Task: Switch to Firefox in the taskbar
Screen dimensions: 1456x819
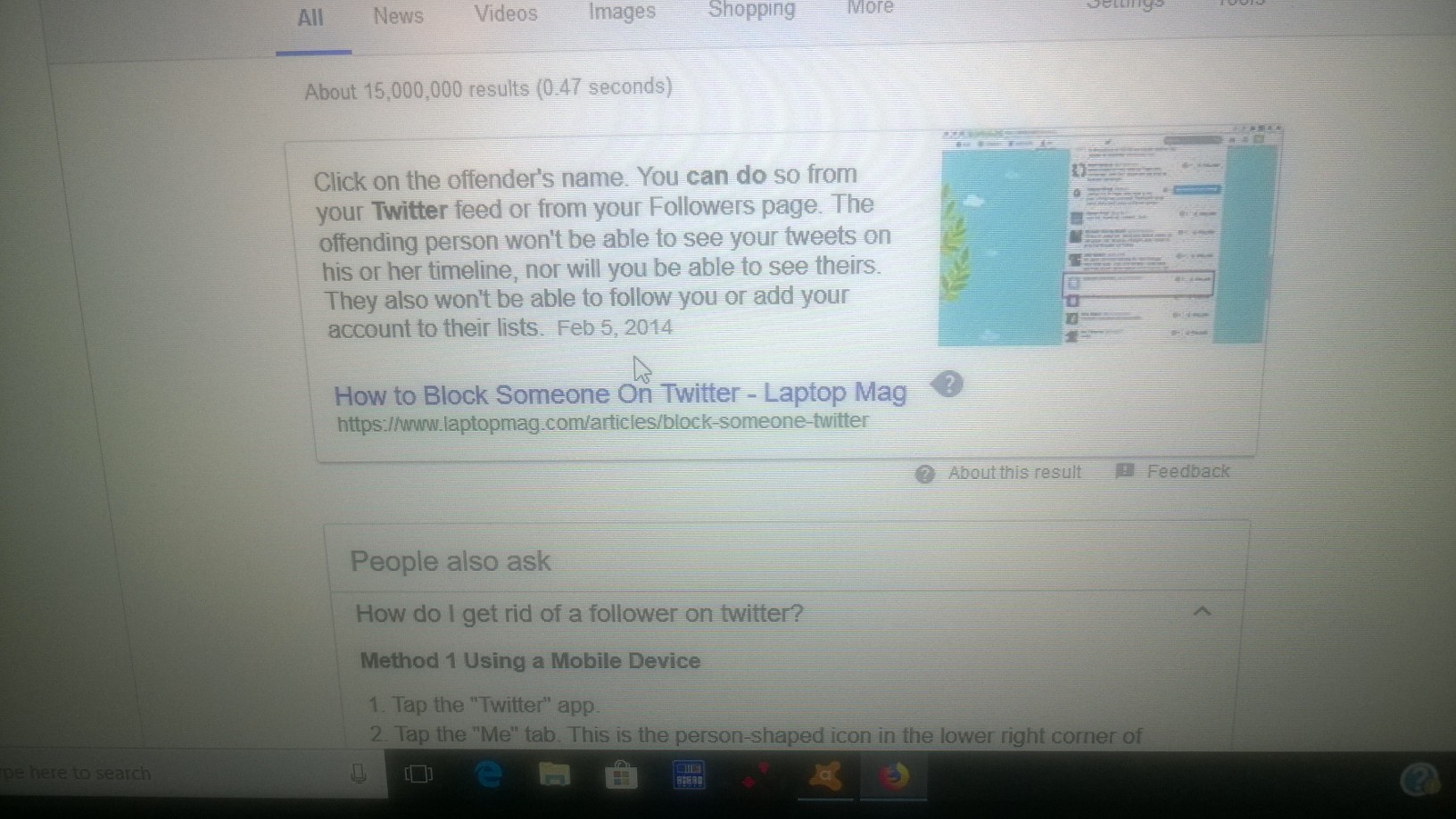Action: tap(893, 775)
